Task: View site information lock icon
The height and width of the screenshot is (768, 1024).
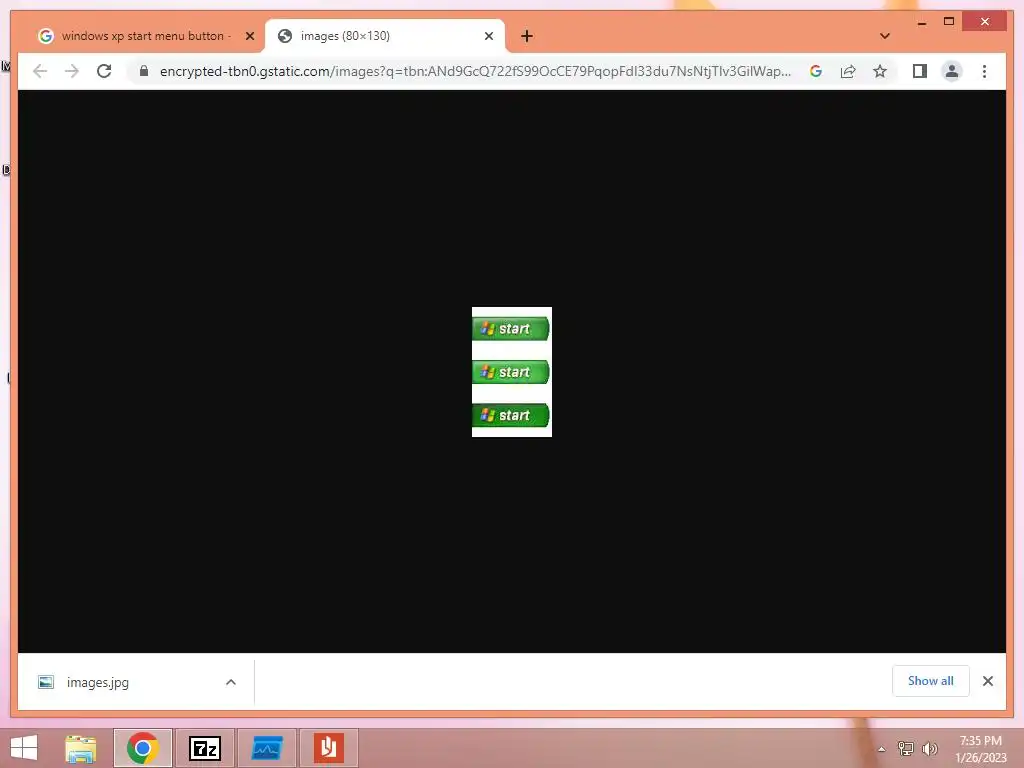Action: (144, 71)
